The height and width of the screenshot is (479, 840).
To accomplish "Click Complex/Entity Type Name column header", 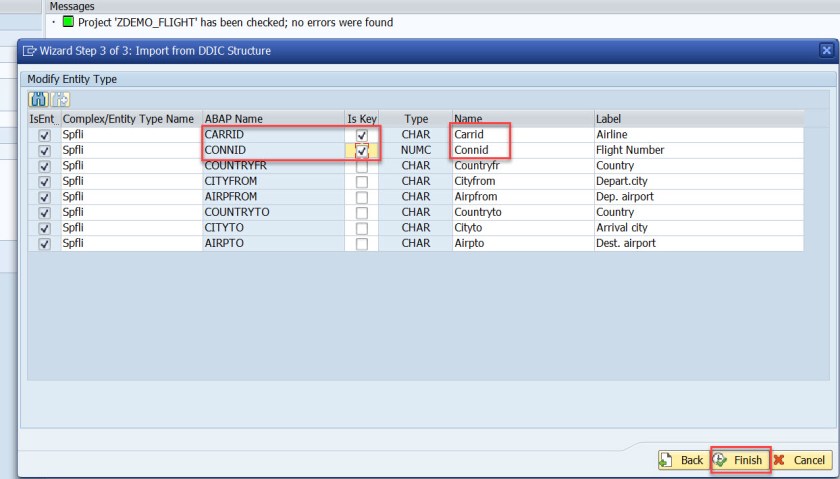I will coord(131,119).
